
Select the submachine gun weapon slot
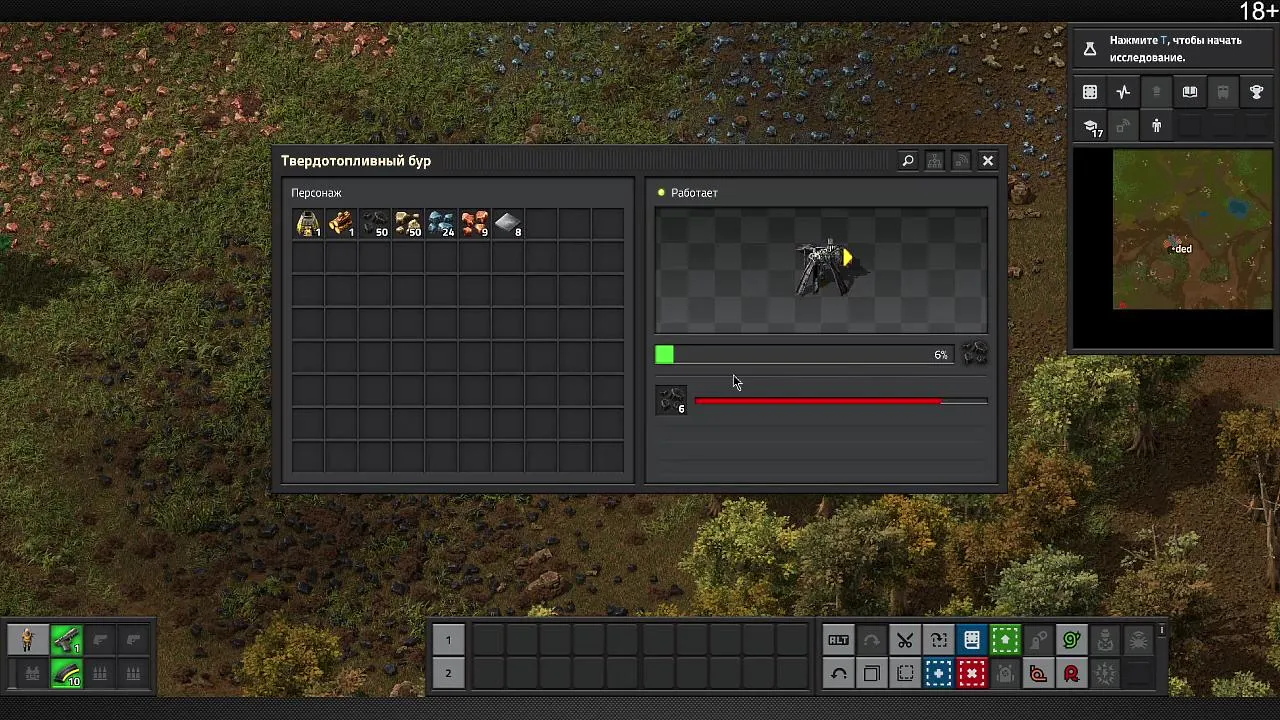click(66, 640)
